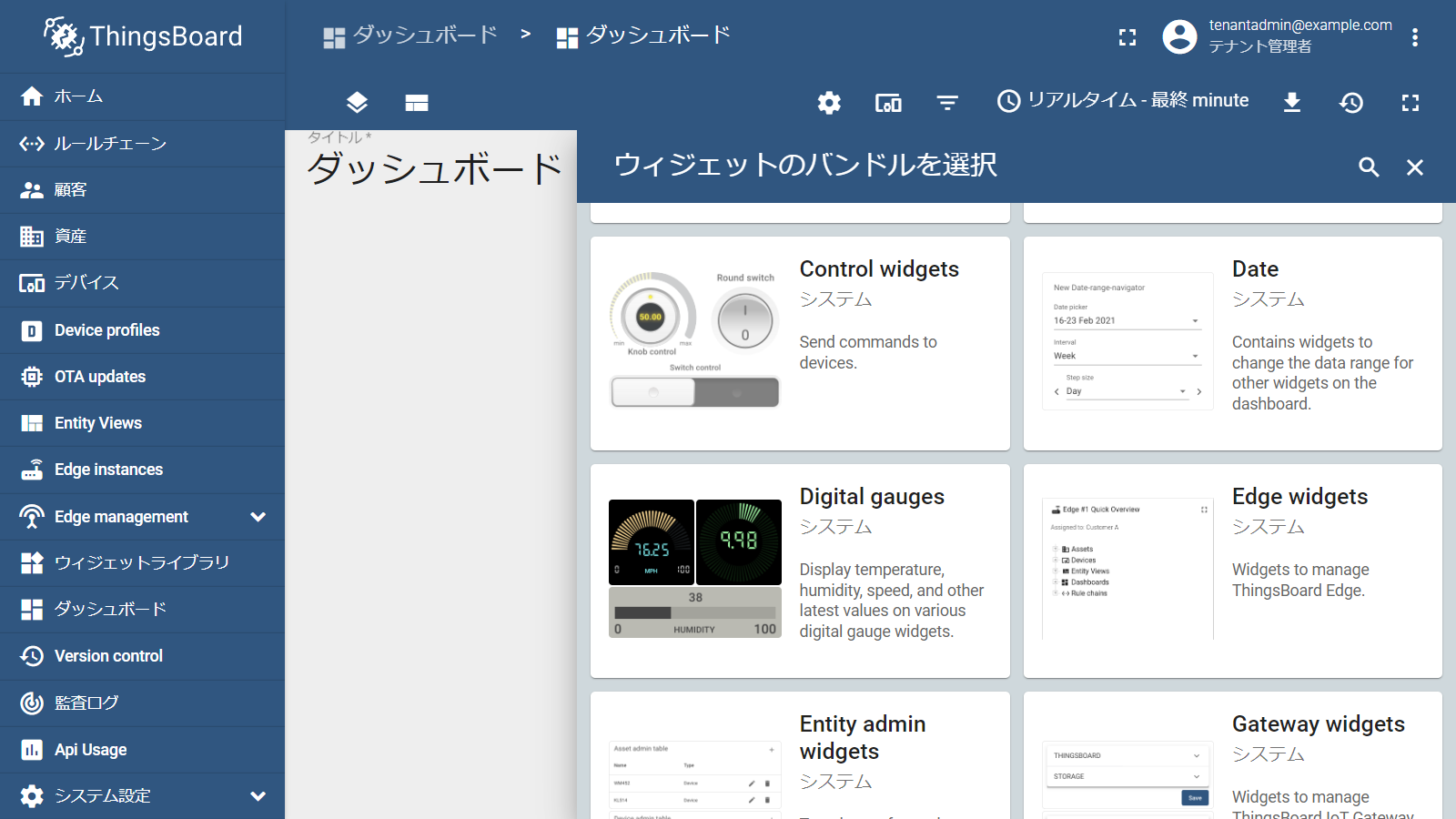The width and height of the screenshot is (1456, 819).
Task: Expand the Edge management sidebar menu
Action: click(x=258, y=517)
